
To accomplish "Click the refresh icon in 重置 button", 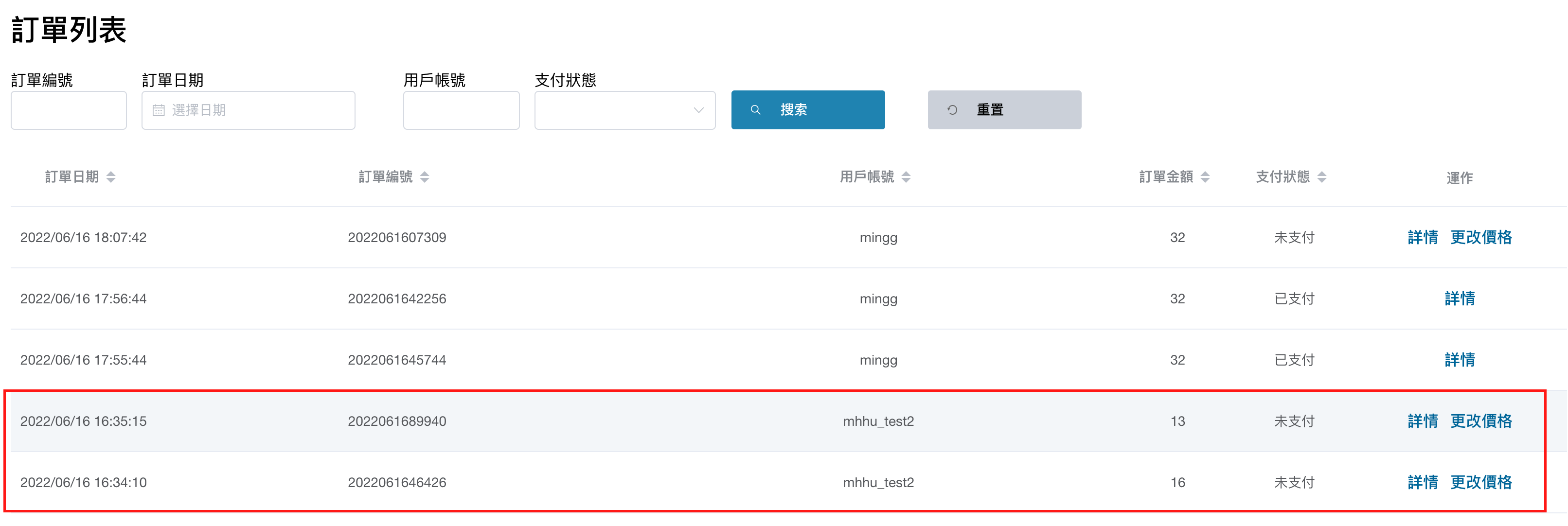I will [x=952, y=110].
